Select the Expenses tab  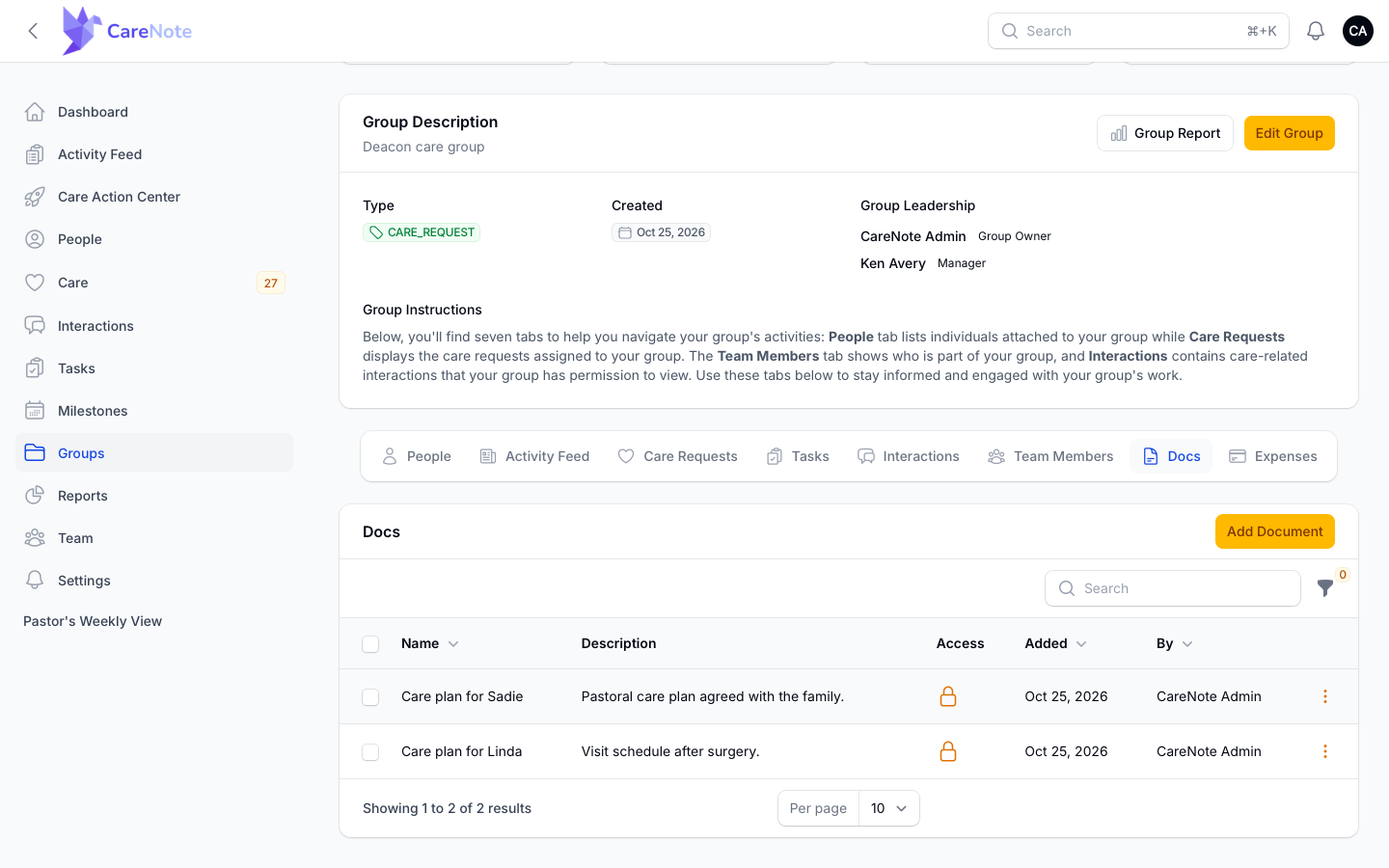[1273, 456]
